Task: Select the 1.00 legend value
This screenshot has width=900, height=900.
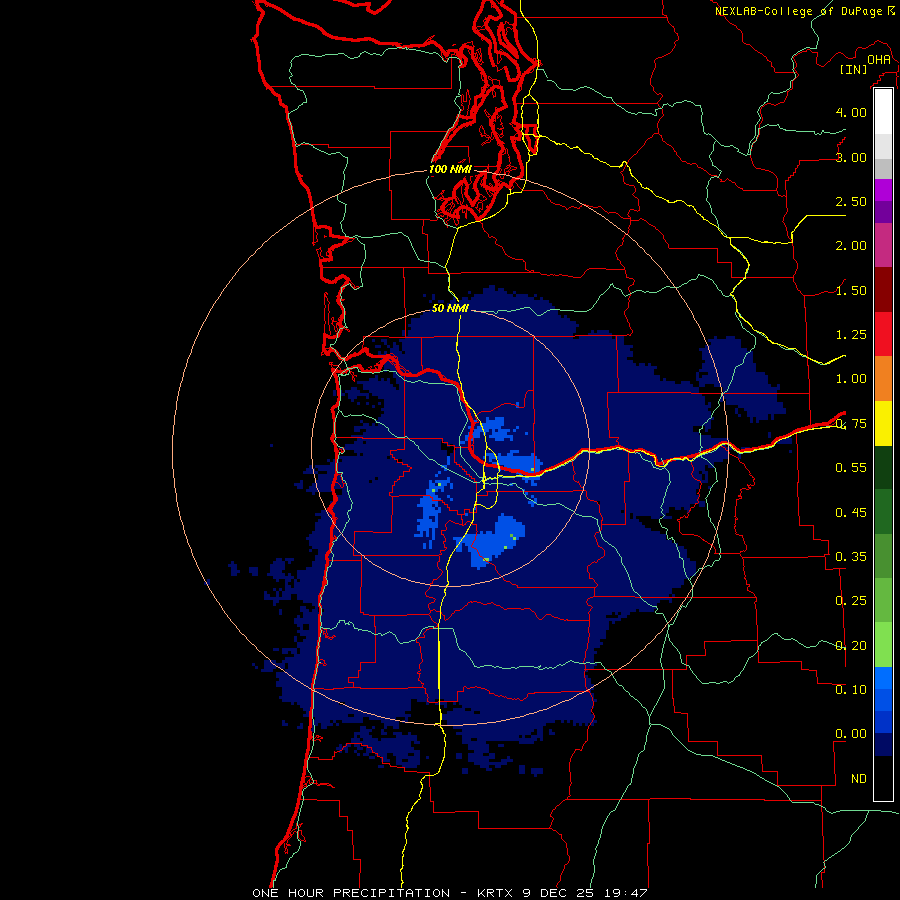Action: coord(851,379)
